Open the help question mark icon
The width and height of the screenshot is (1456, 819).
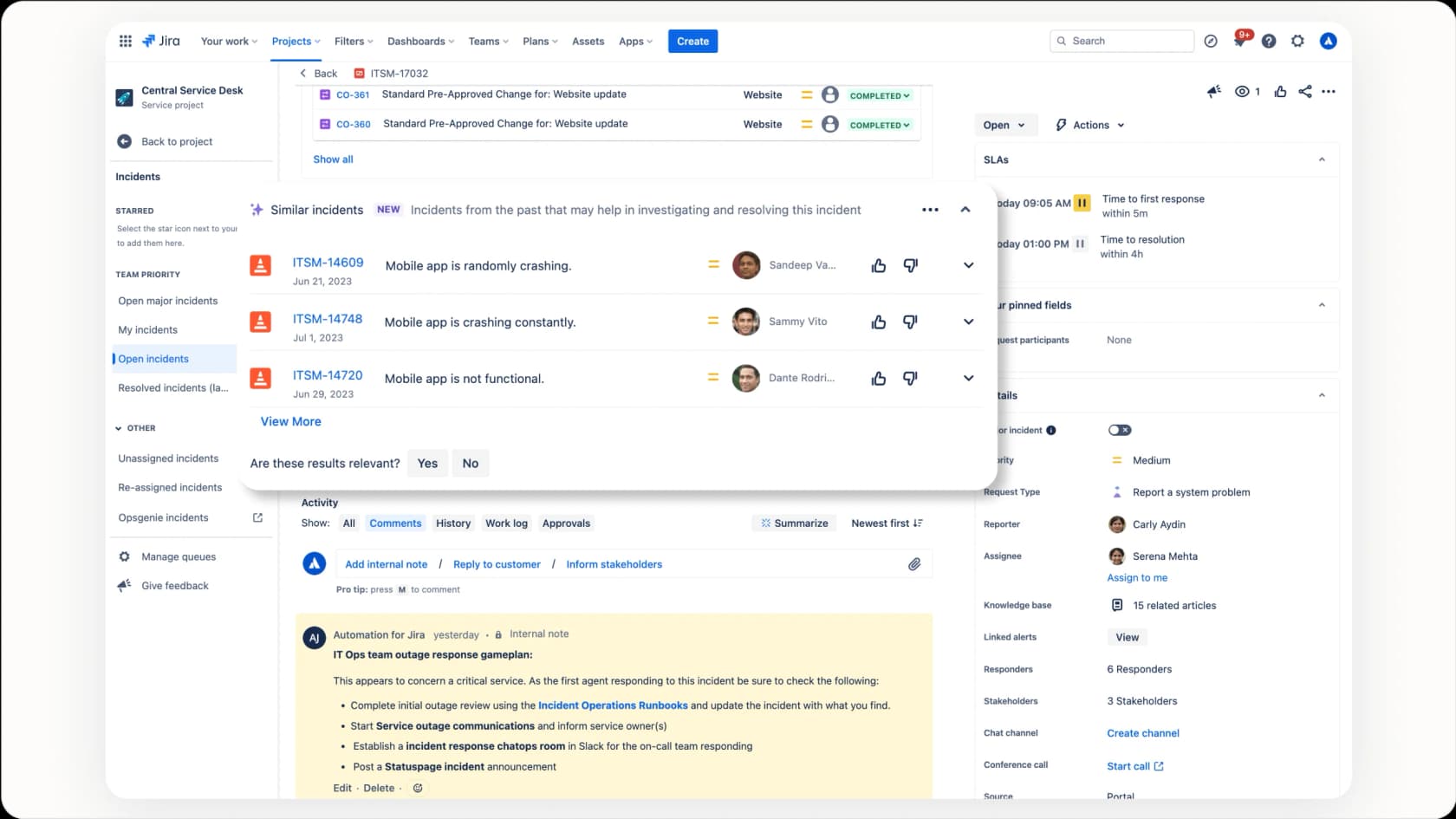1269,41
